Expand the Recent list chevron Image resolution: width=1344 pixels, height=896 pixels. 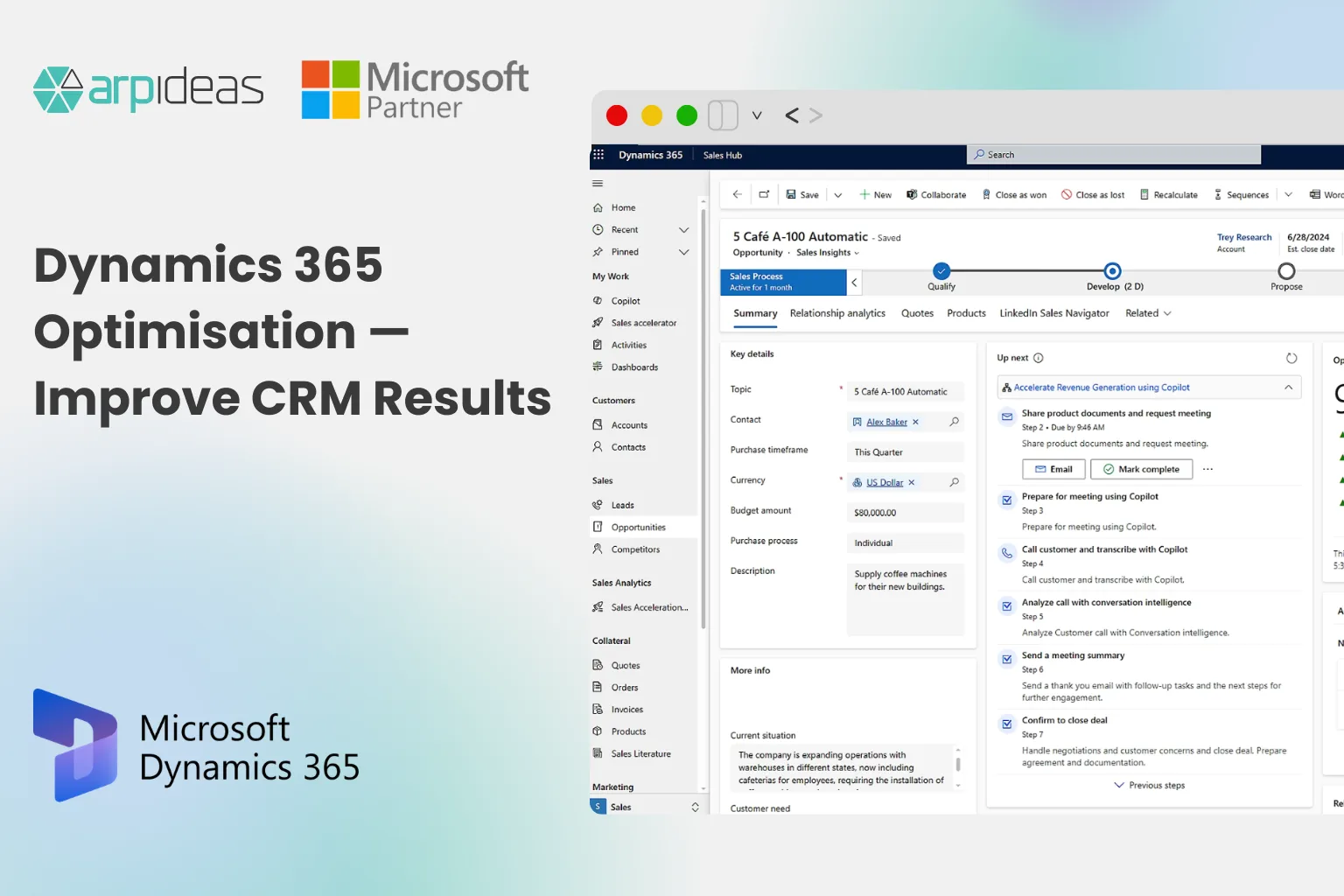(x=684, y=230)
